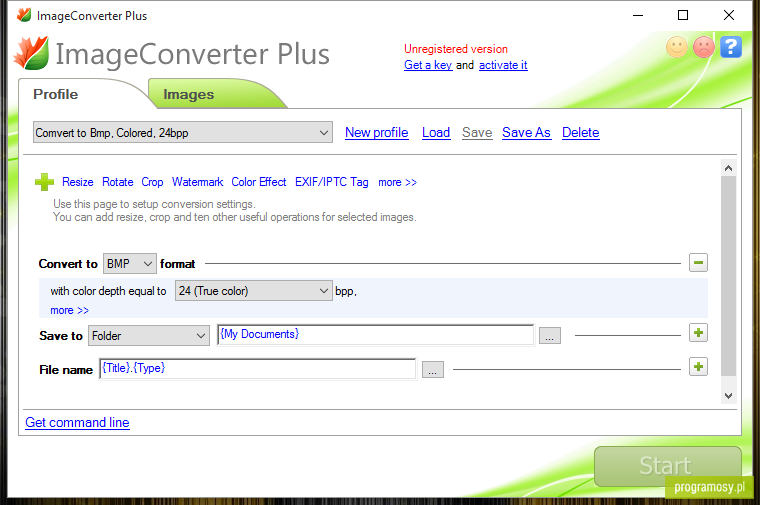Image resolution: width=760 pixels, height=505 pixels.
Task: Click the Delete profile link
Action: point(581,132)
